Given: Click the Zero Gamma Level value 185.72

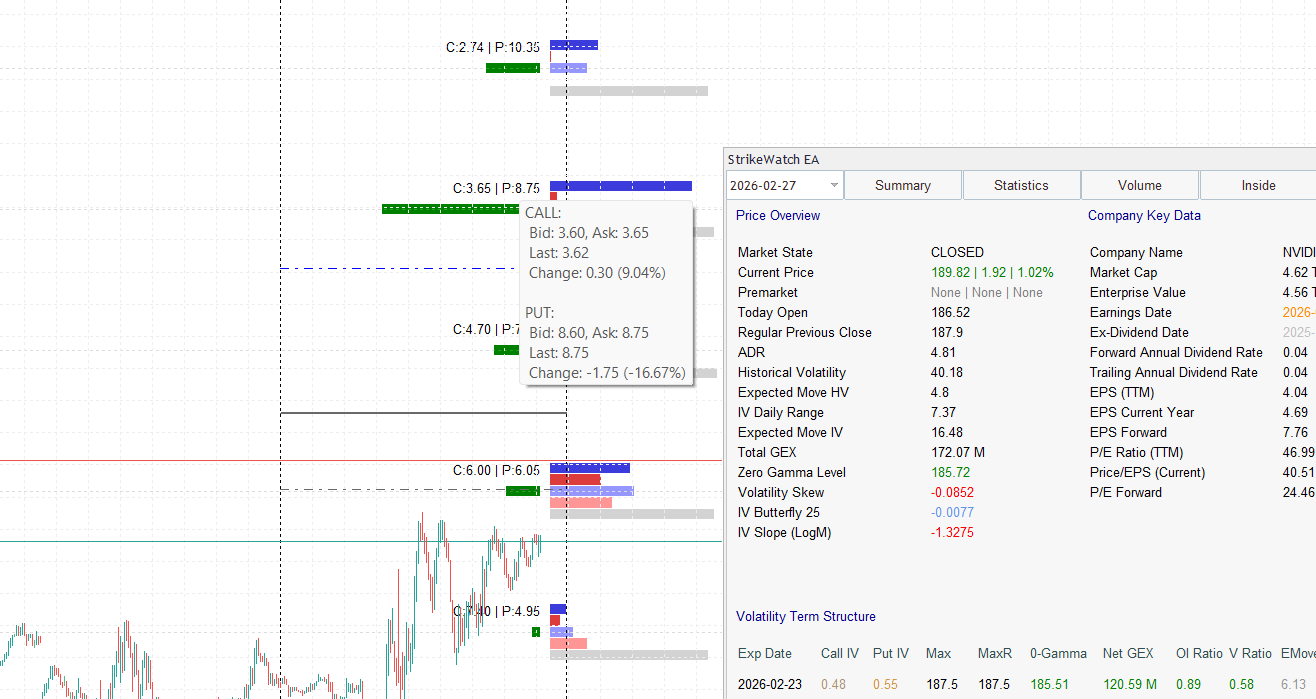Looking at the screenshot, I should pos(951,472).
